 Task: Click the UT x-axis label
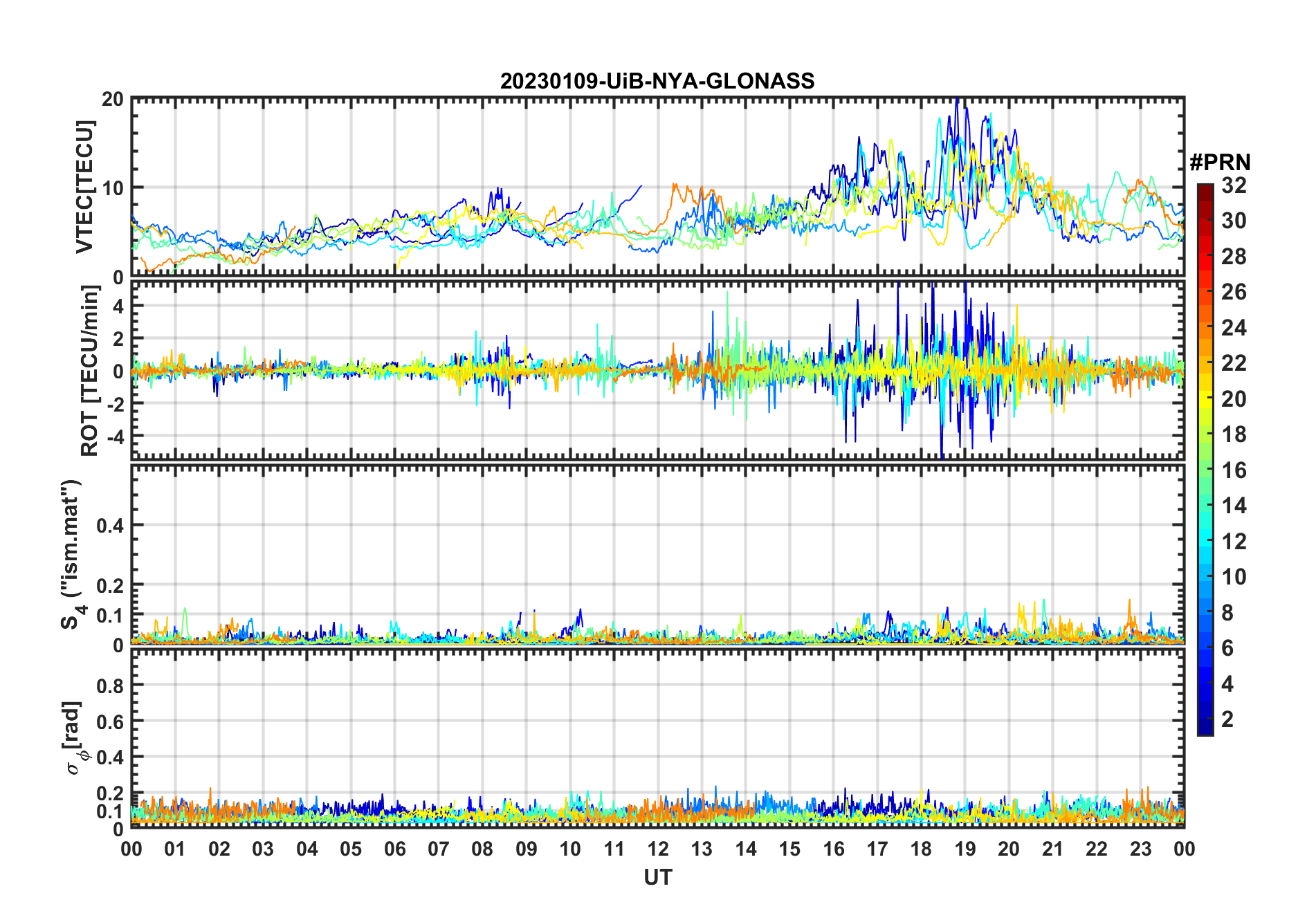657,877
